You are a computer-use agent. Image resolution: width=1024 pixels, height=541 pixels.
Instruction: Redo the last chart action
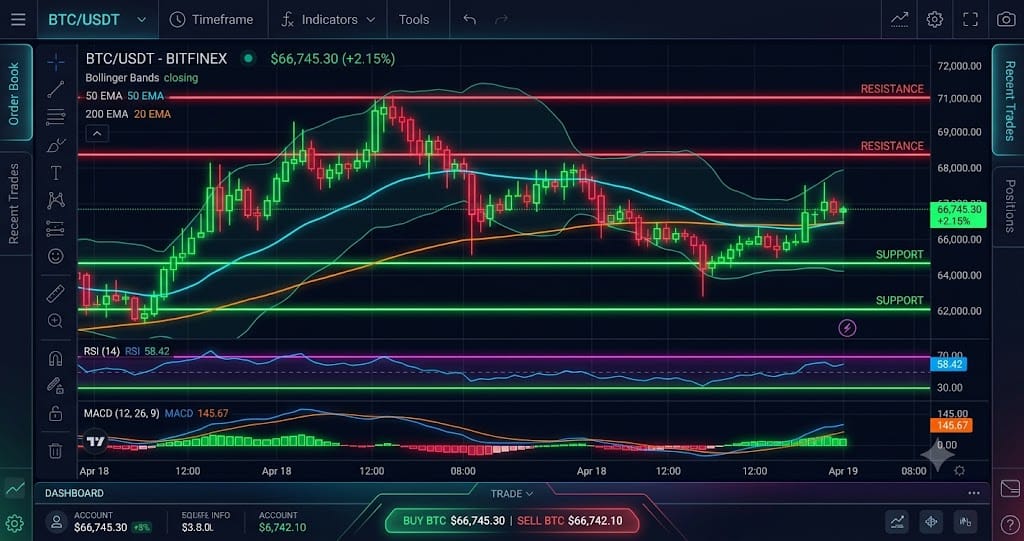(502, 20)
